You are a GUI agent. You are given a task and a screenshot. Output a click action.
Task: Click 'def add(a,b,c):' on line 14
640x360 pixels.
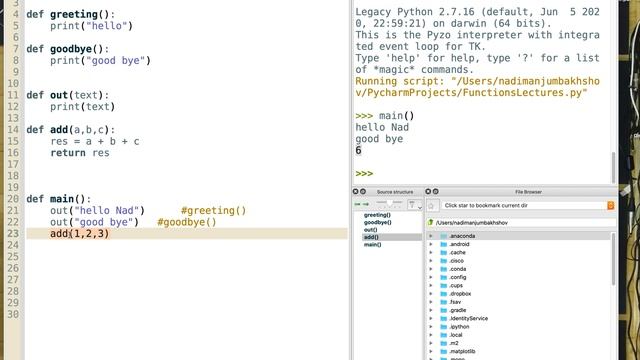[x=71, y=130]
